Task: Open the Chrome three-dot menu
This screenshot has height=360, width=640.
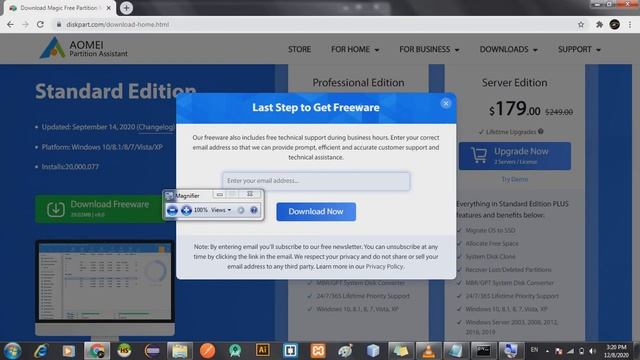Action: point(630,24)
